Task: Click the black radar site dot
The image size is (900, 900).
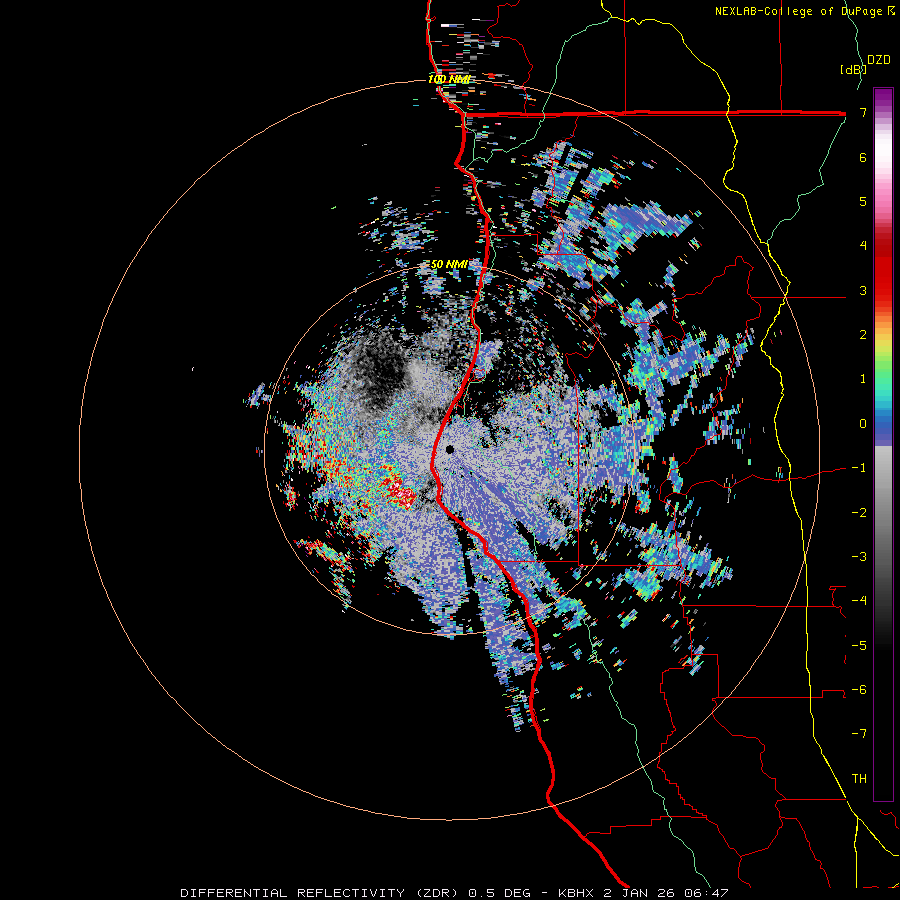Action: [449, 449]
